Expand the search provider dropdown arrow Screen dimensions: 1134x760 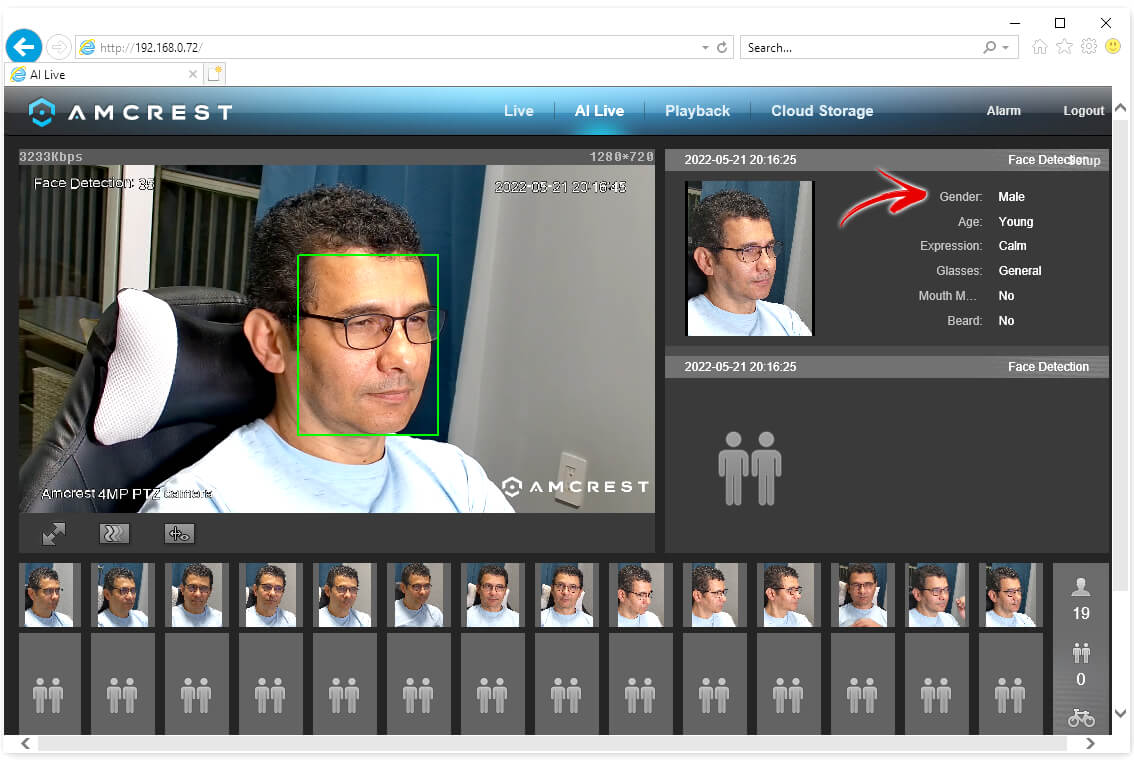coord(1006,47)
